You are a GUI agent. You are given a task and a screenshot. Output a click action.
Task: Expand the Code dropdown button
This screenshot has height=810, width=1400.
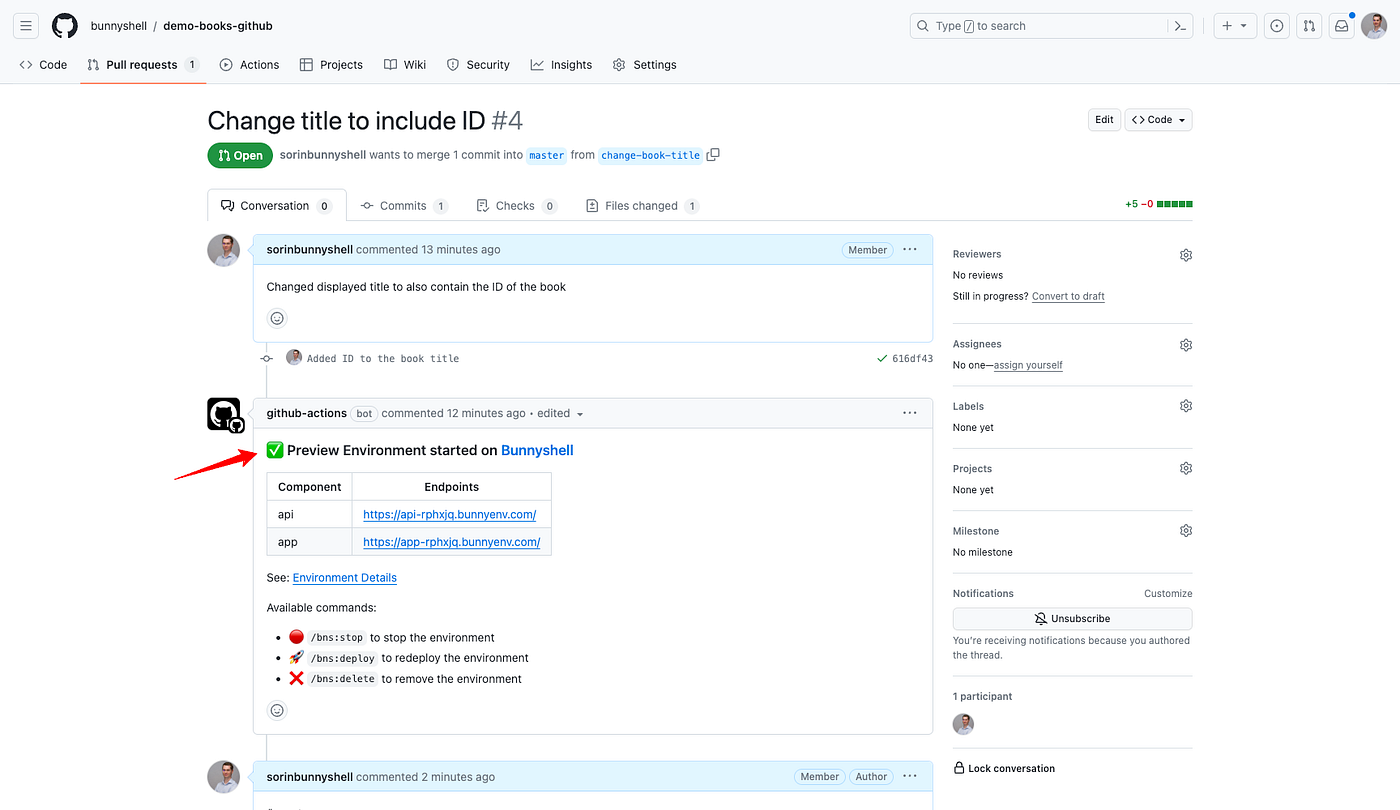pyautogui.click(x=1159, y=120)
